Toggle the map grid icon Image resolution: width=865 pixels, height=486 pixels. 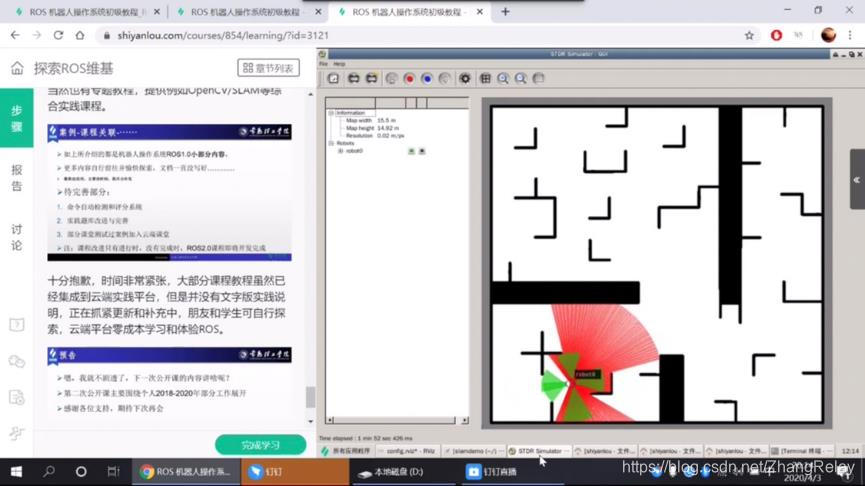485,78
